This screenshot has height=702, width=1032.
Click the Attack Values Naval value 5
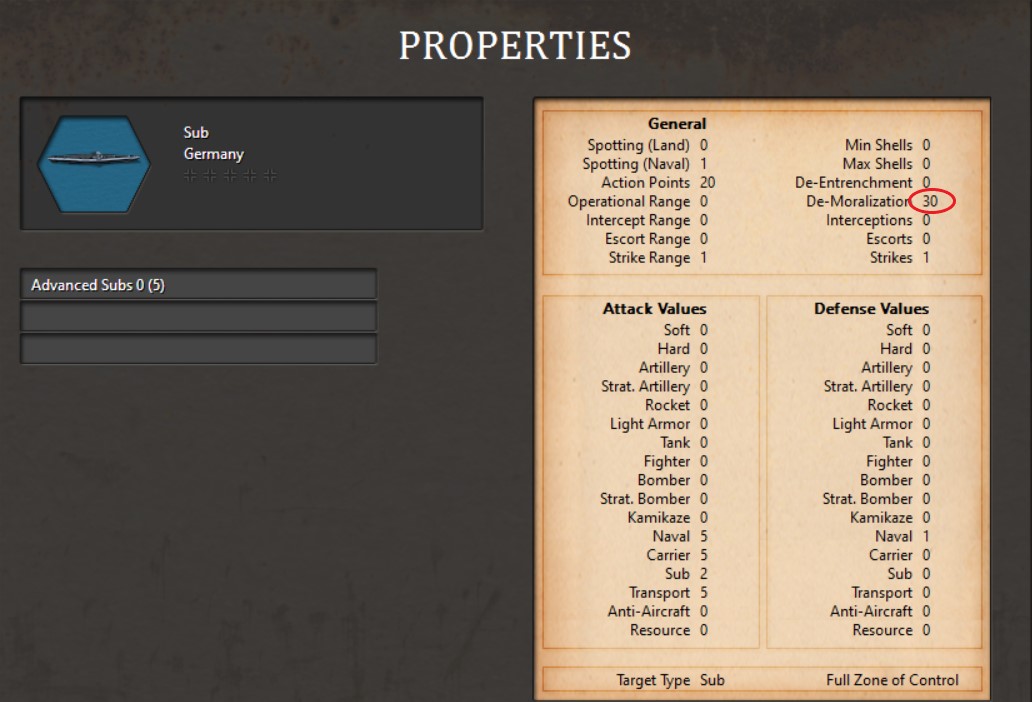(x=704, y=536)
